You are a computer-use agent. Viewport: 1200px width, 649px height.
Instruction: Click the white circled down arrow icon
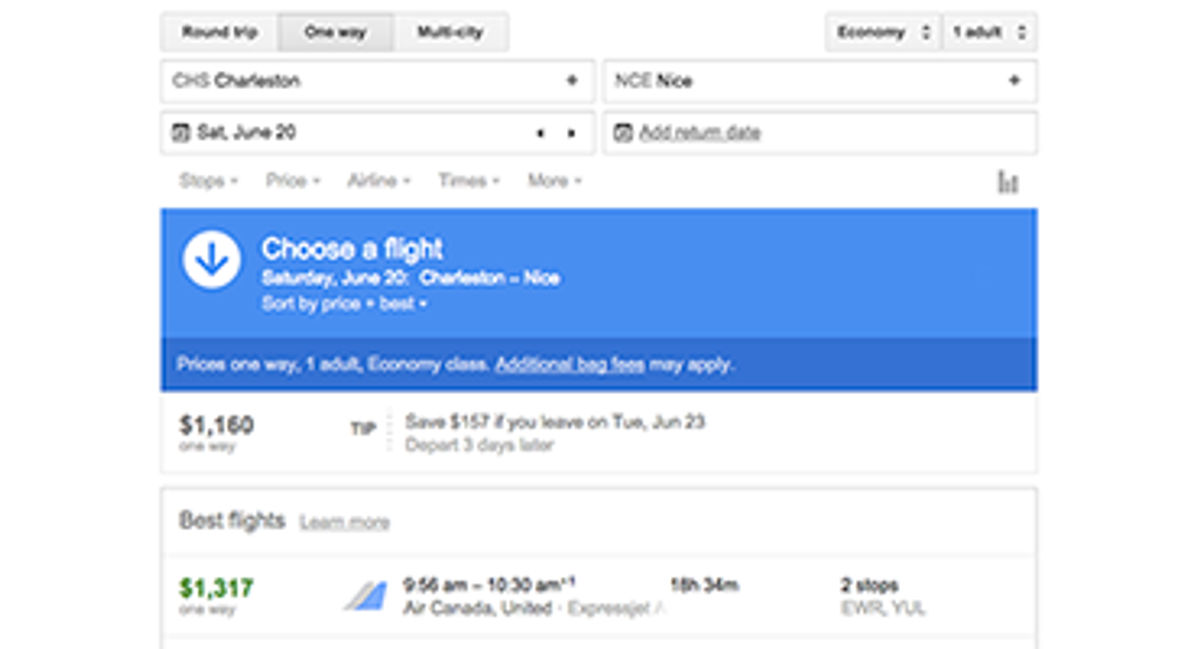tap(211, 258)
